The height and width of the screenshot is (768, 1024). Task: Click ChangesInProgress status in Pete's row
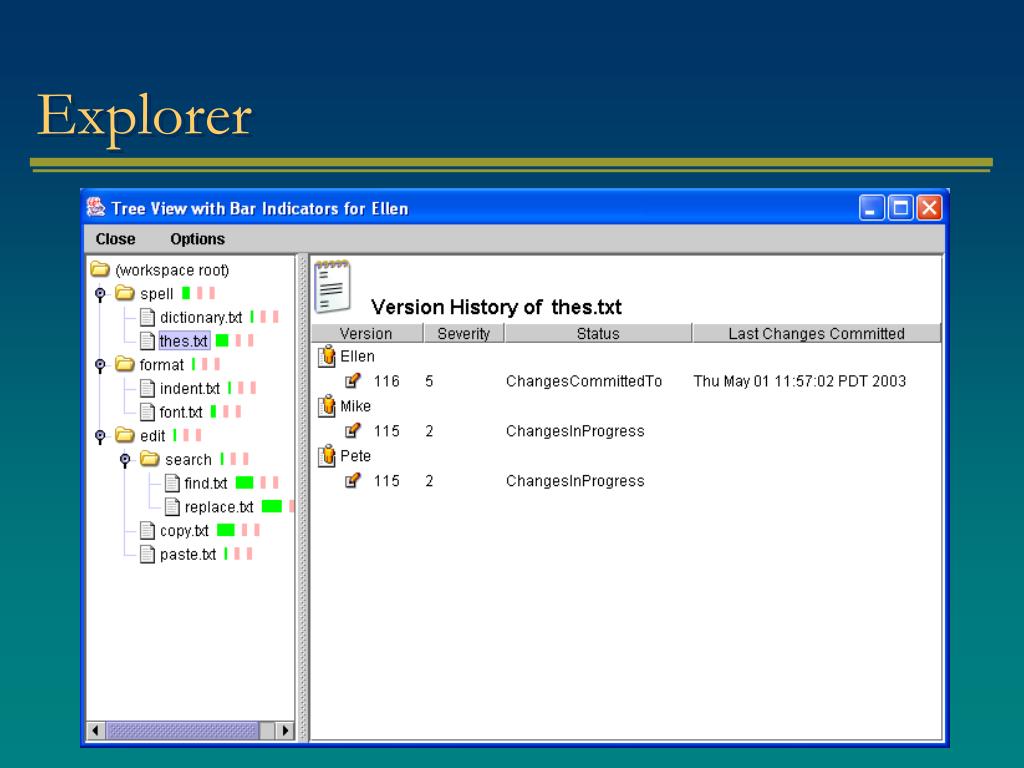(x=575, y=481)
